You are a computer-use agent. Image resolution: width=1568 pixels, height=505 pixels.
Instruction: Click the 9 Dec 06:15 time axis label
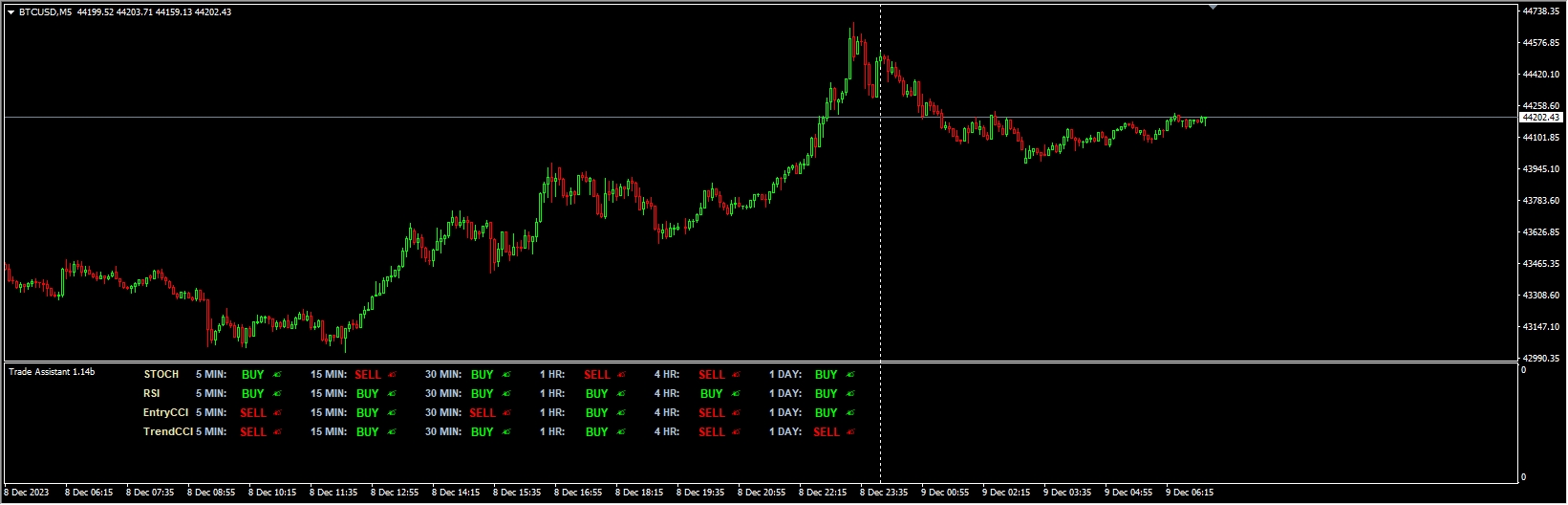pos(1190,494)
